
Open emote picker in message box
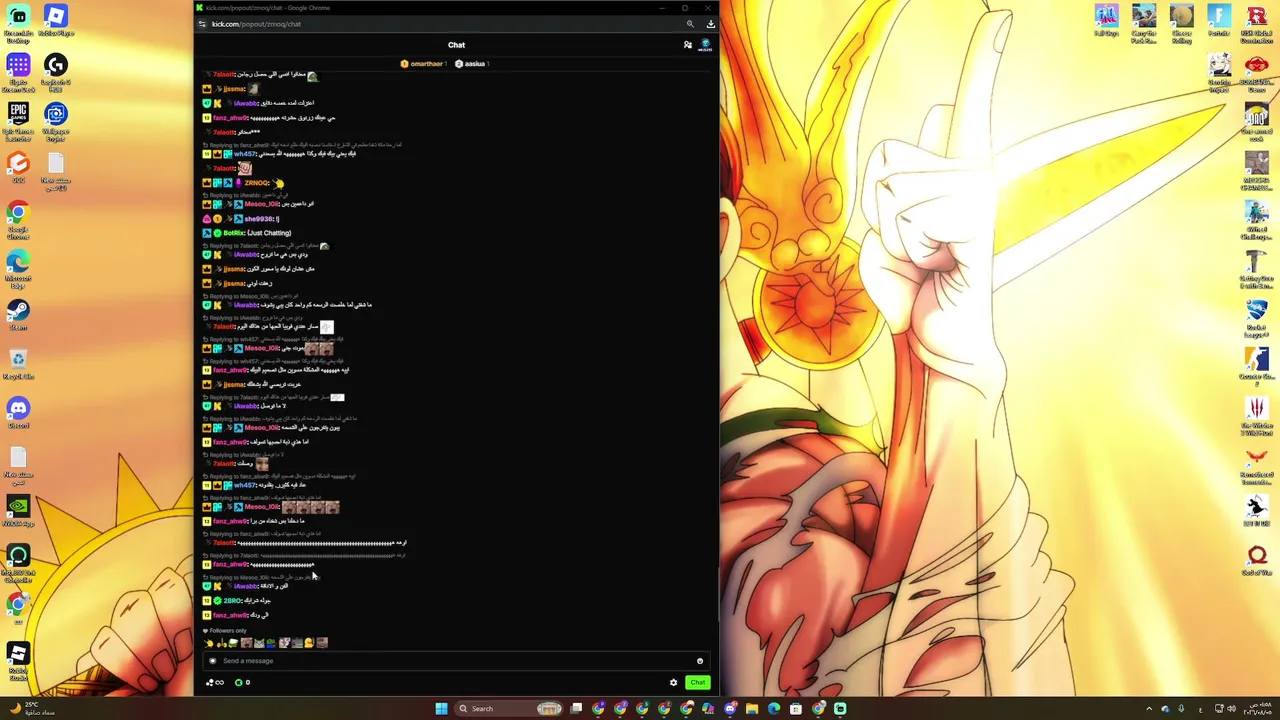point(700,661)
